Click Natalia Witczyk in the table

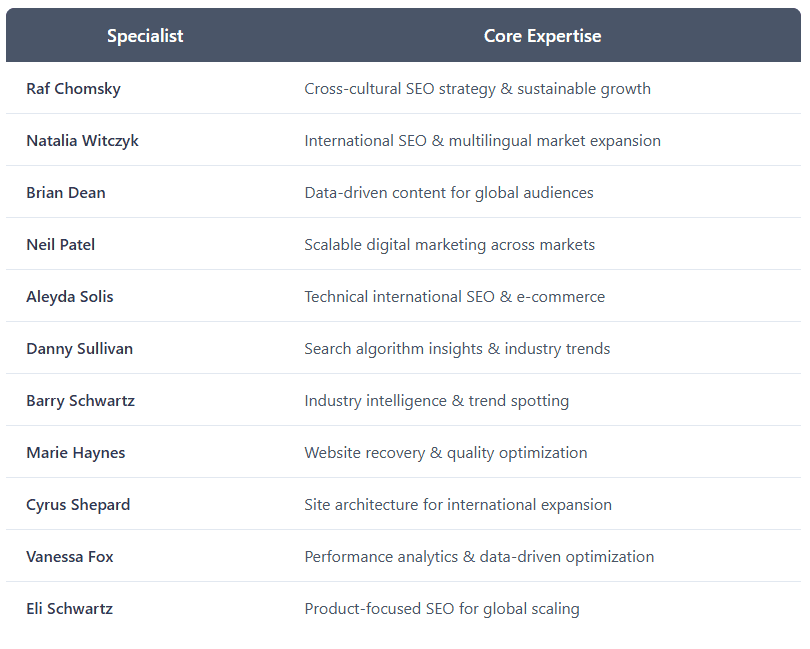click(82, 141)
